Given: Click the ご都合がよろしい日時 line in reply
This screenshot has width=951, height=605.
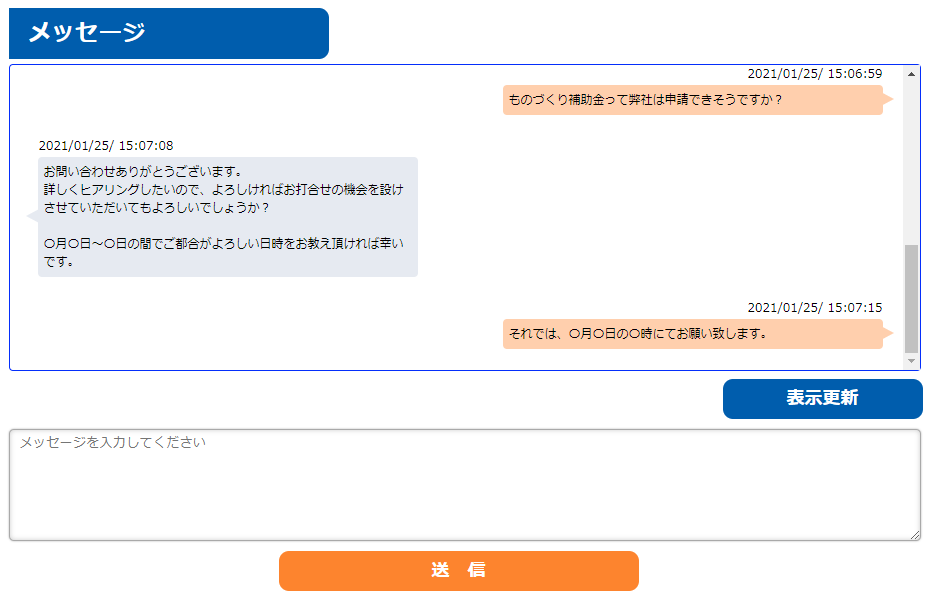Looking at the screenshot, I should pos(230,243).
